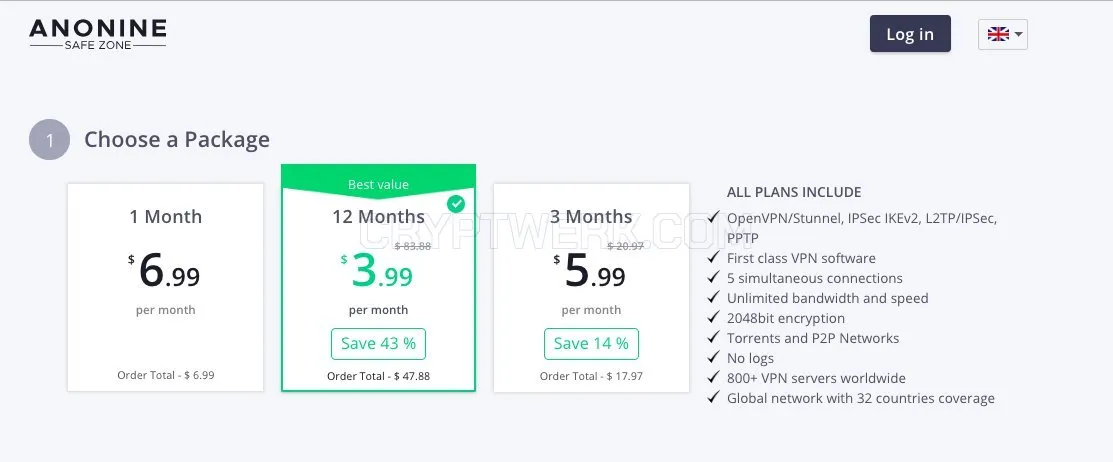The image size is (1113, 462).
Task: Click the Anonine Safe Zone logo
Action: point(98,34)
